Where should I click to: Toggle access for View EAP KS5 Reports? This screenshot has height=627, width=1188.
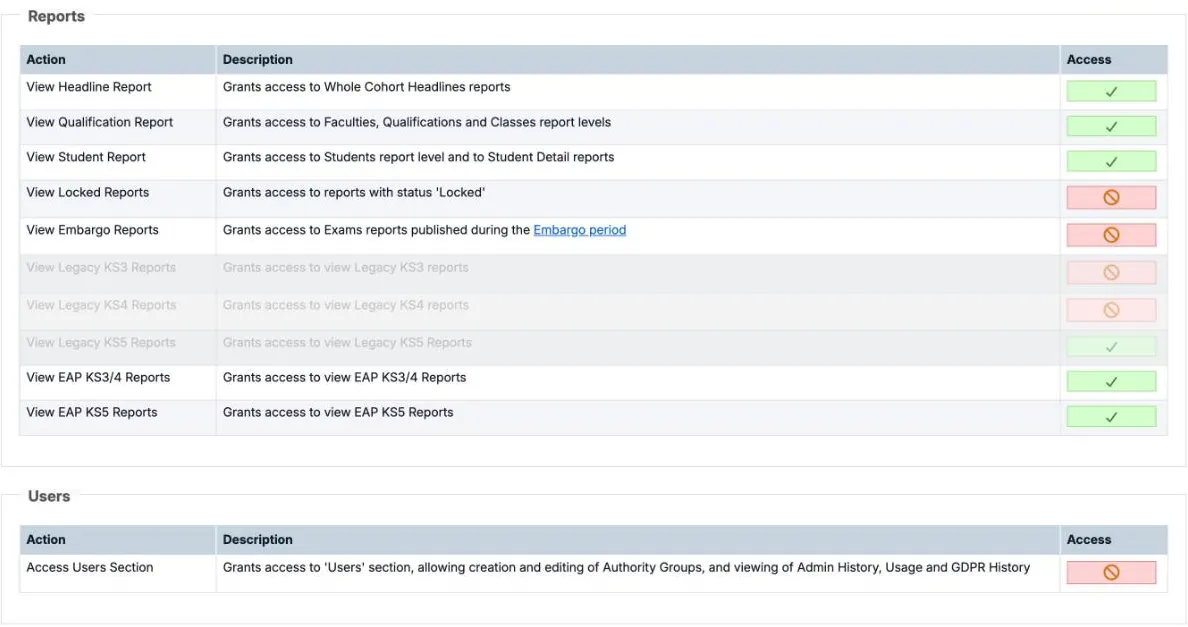click(1111, 416)
